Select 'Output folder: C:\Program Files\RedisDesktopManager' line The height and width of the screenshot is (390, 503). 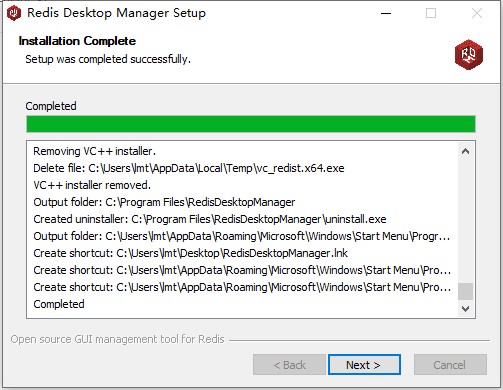(x=164, y=202)
